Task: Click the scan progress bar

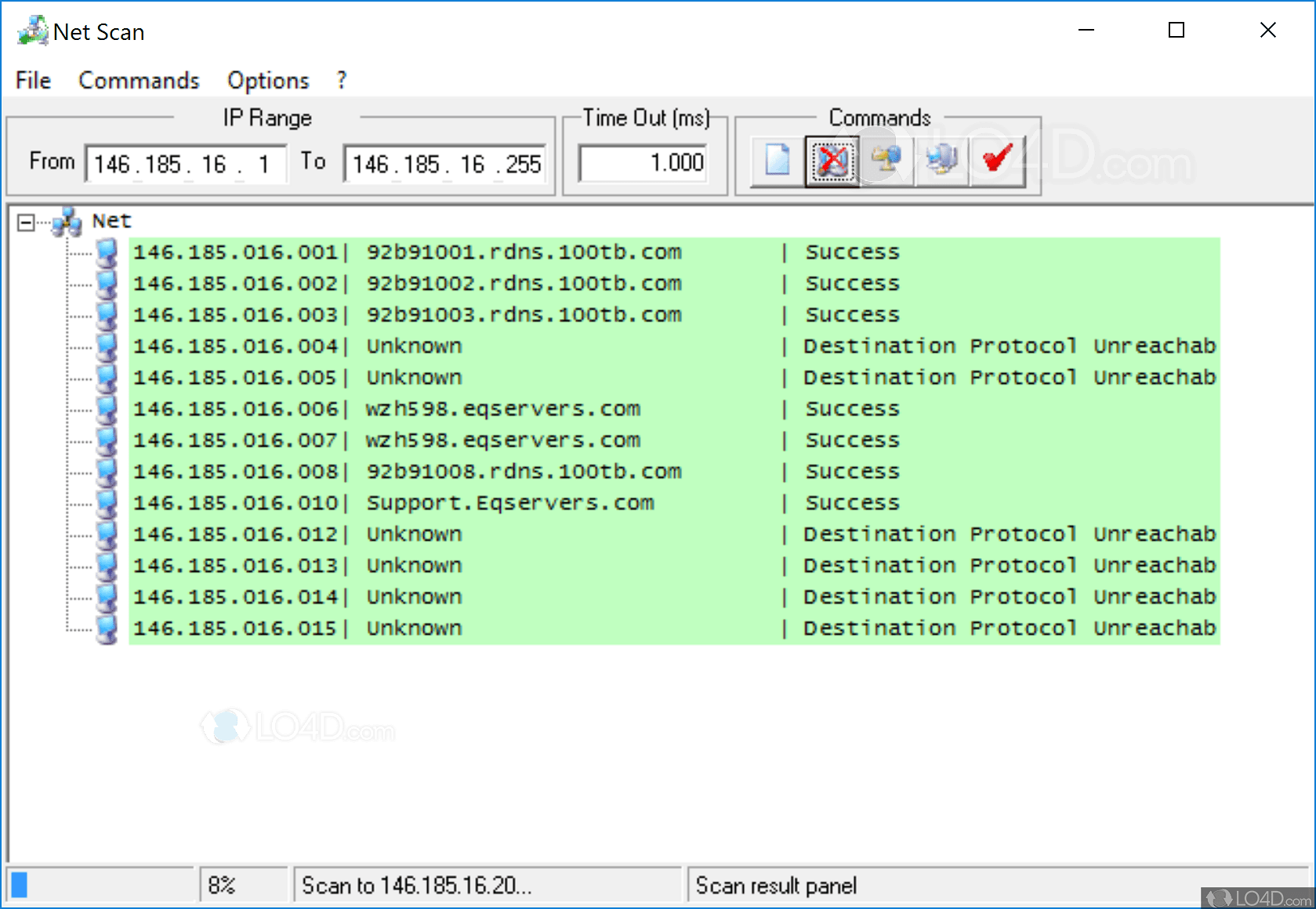Action: click(x=101, y=885)
